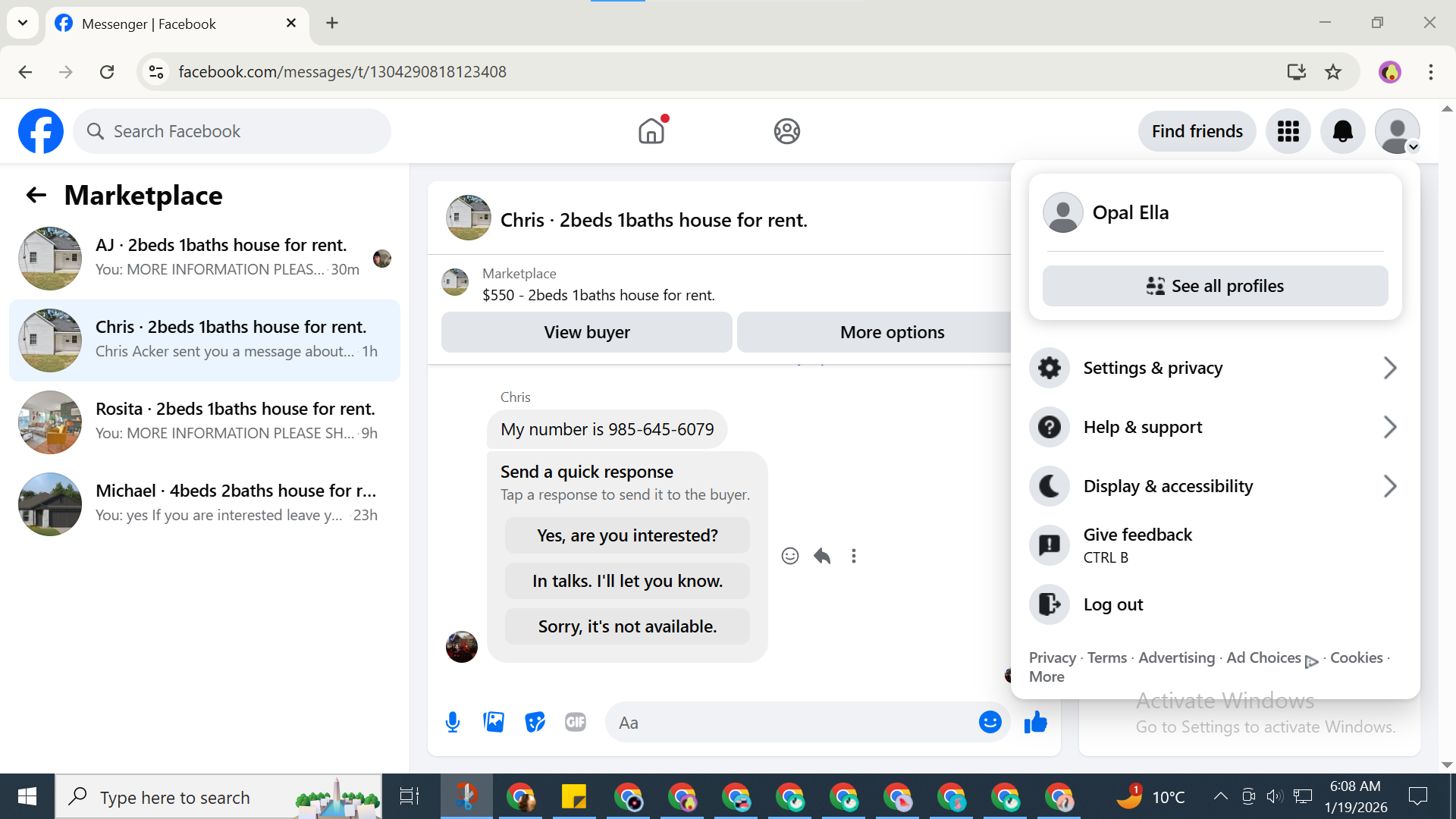Open the Ad Choices link
The width and height of the screenshot is (1456, 819).
coord(1272,658)
